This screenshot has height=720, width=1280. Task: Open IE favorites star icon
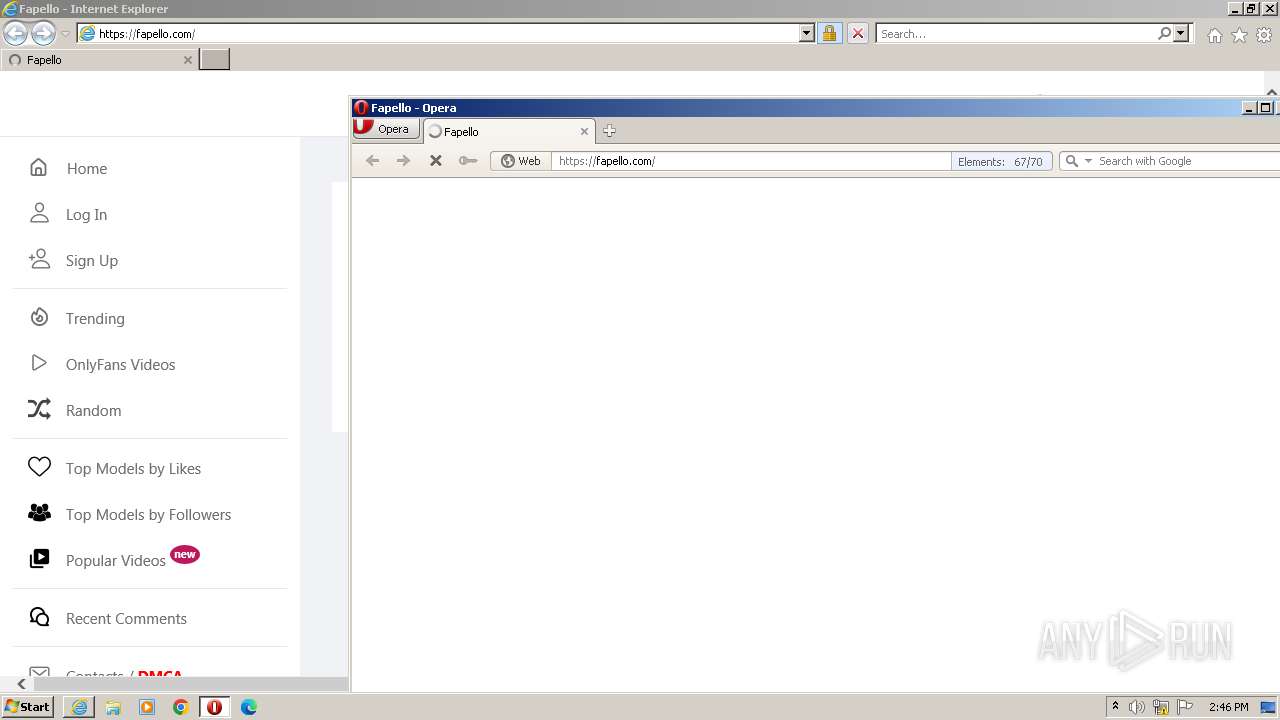pyautogui.click(x=1239, y=35)
